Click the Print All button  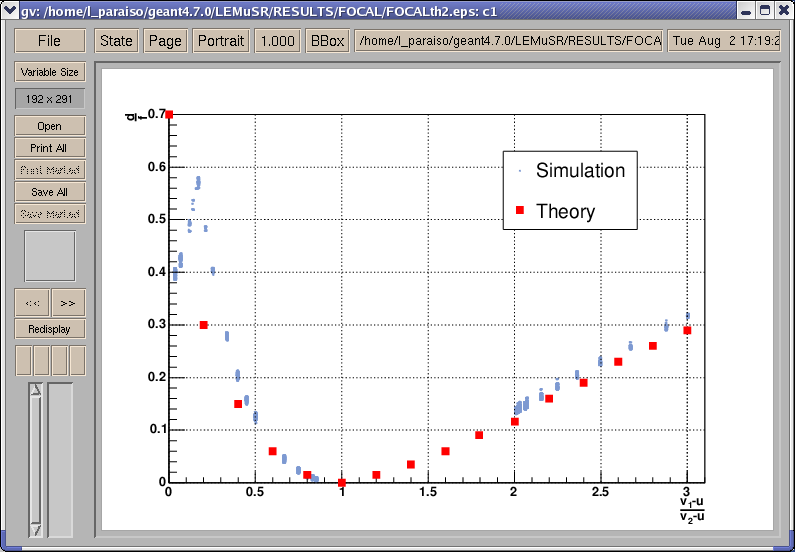coord(49,148)
